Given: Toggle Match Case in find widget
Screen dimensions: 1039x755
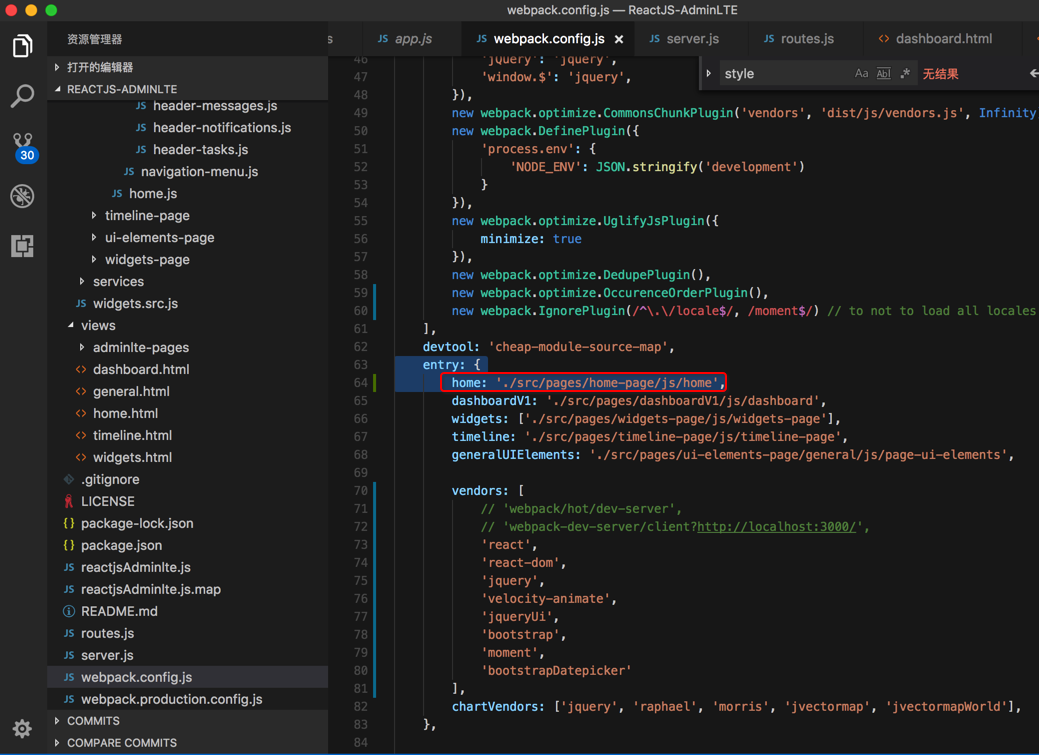Looking at the screenshot, I should point(861,74).
